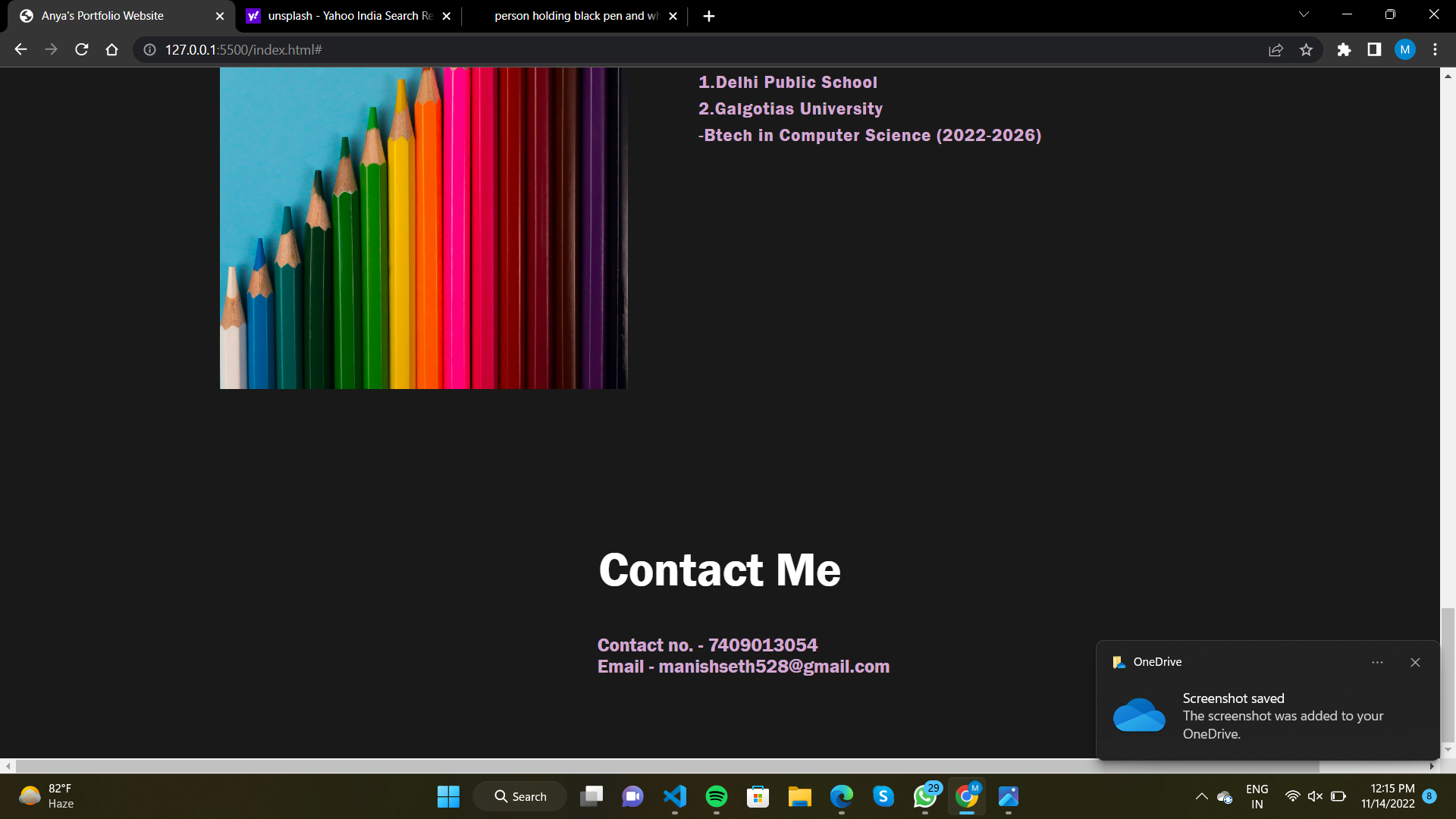Bookmark this page with the star icon
This screenshot has width=1456, height=819.
(x=1307, y=49)
